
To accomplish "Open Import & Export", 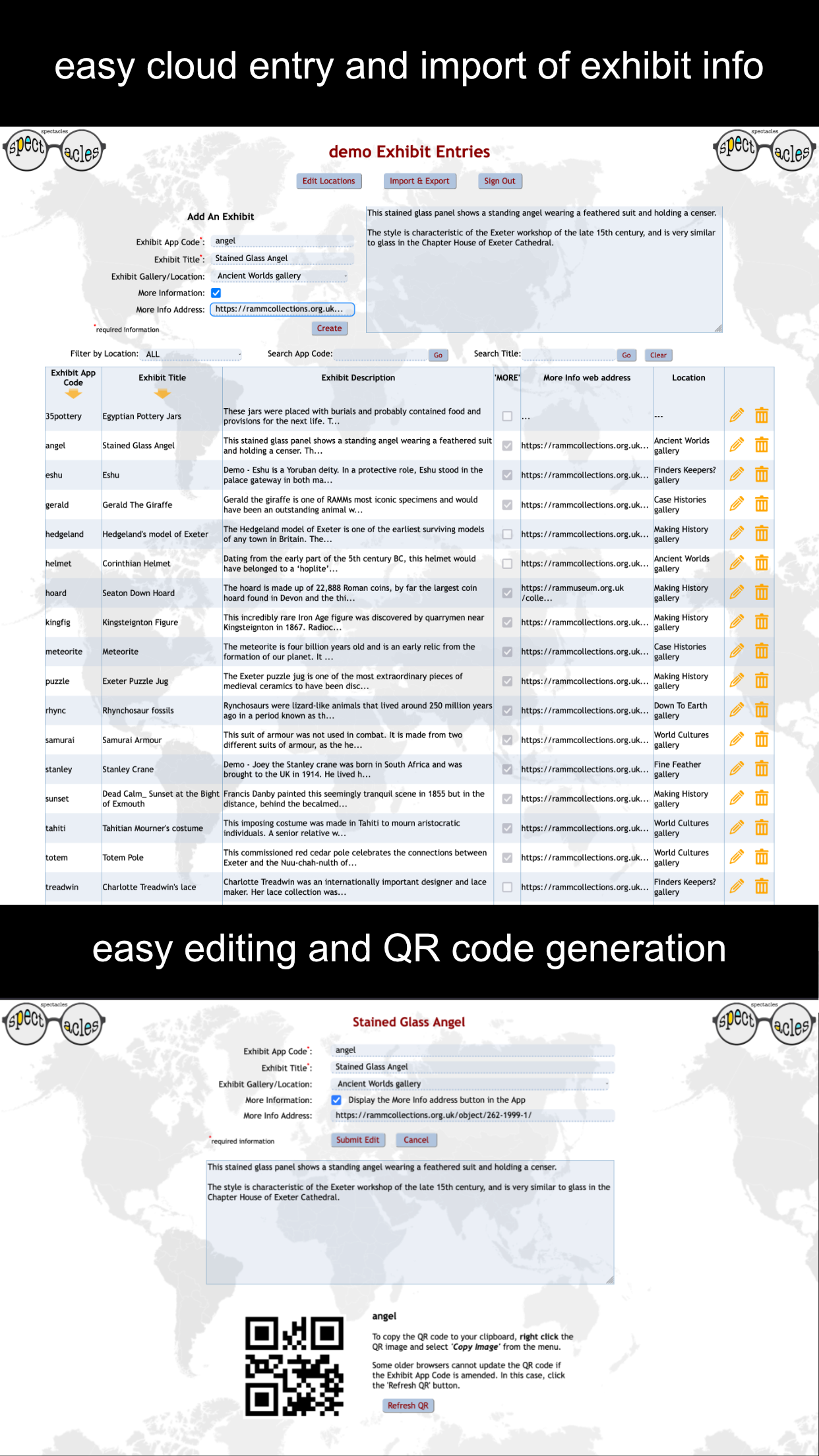I will point(419,181).
